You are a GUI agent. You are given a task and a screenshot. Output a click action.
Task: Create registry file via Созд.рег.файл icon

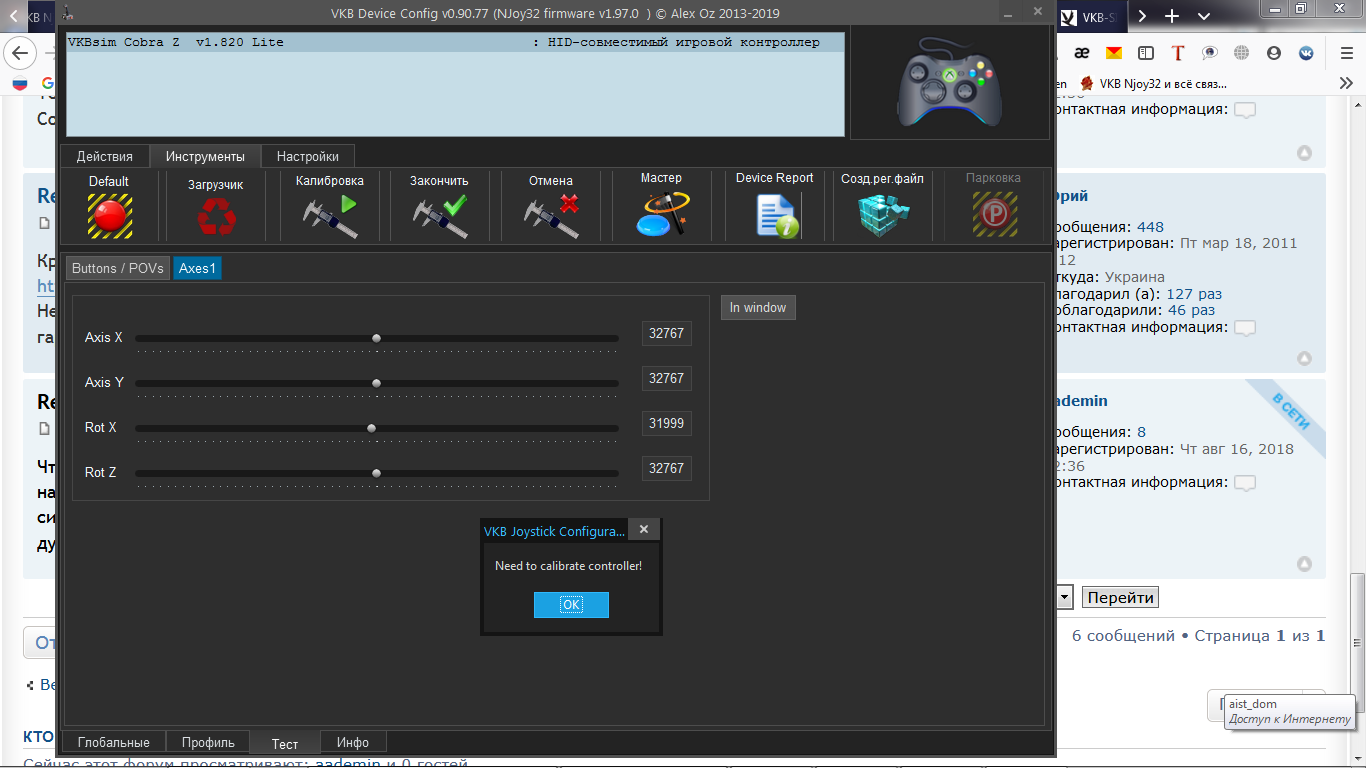(x=883, y=214)
